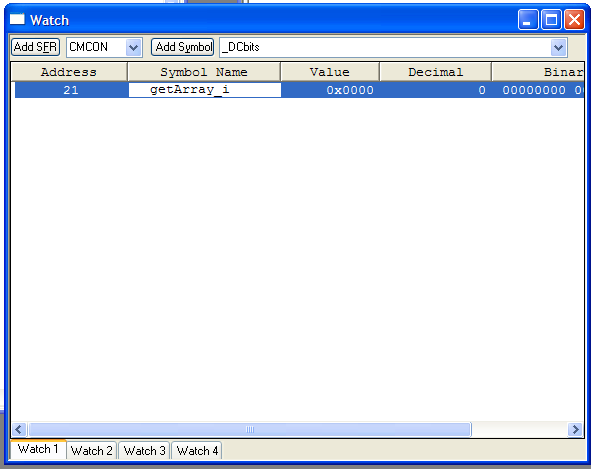Click the Decimal column header
The image size is (591, 469).
click(435, 72)
